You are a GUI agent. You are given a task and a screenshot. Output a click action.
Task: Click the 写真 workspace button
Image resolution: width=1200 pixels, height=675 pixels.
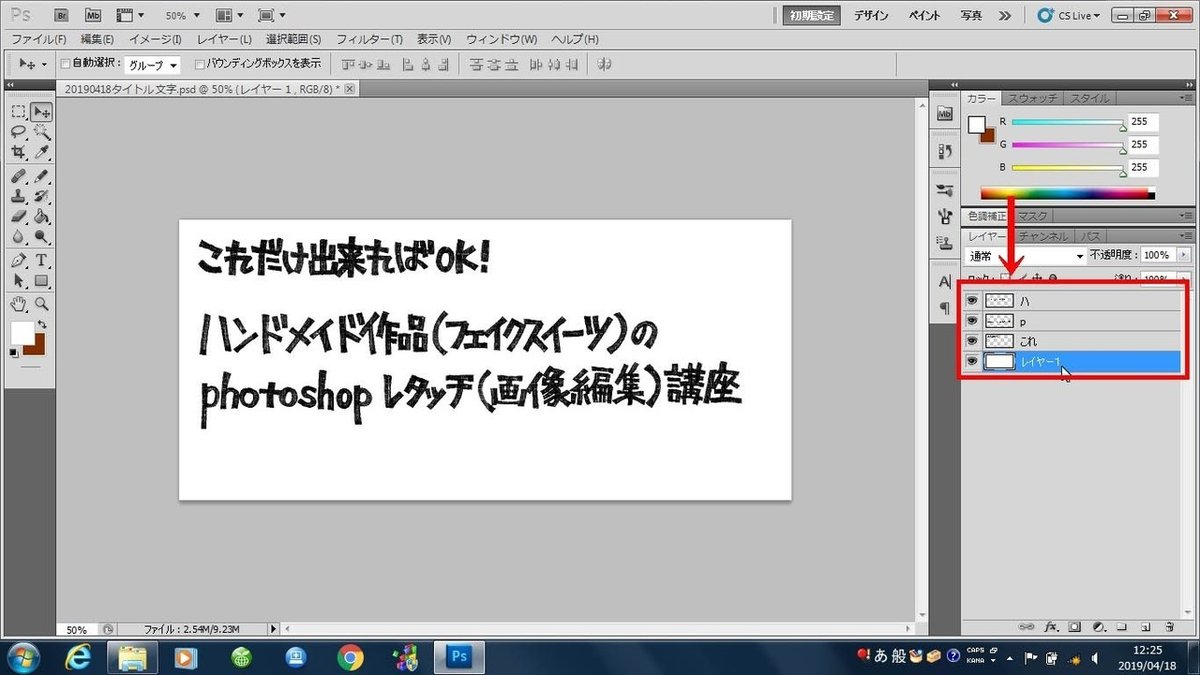(x=971, y=15)
